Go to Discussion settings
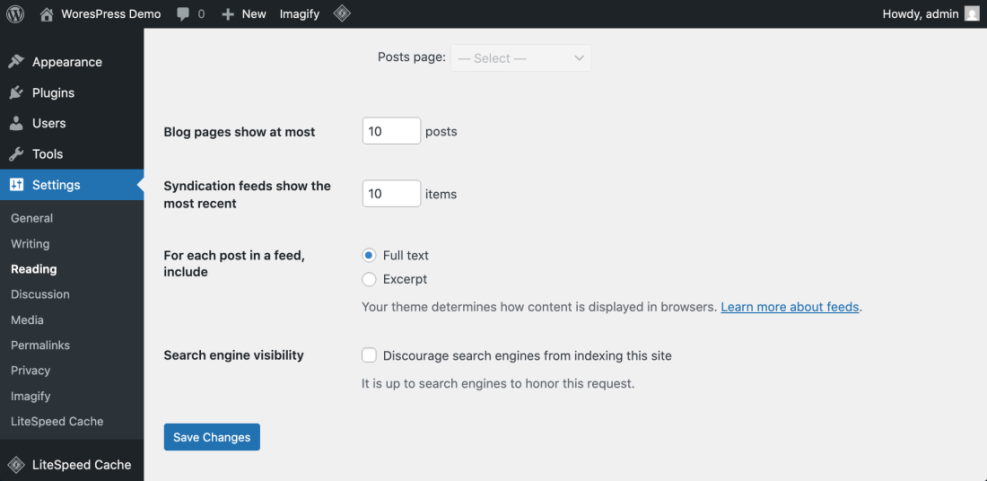Viewport: 987px width, 481px height. click(40, 294)
